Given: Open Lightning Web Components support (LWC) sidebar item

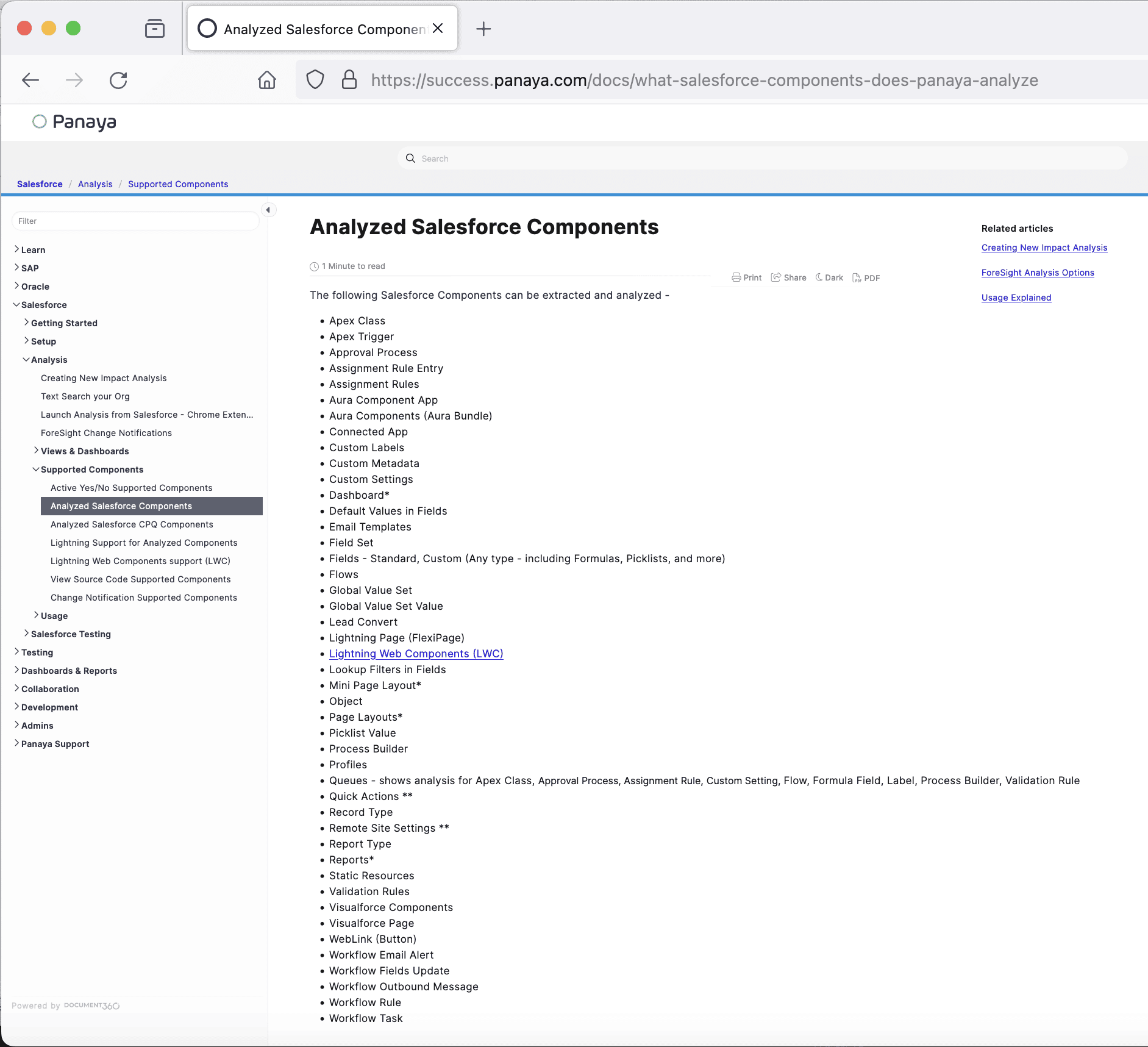Looking at the screenshot, I should click(x=140, y=561).
